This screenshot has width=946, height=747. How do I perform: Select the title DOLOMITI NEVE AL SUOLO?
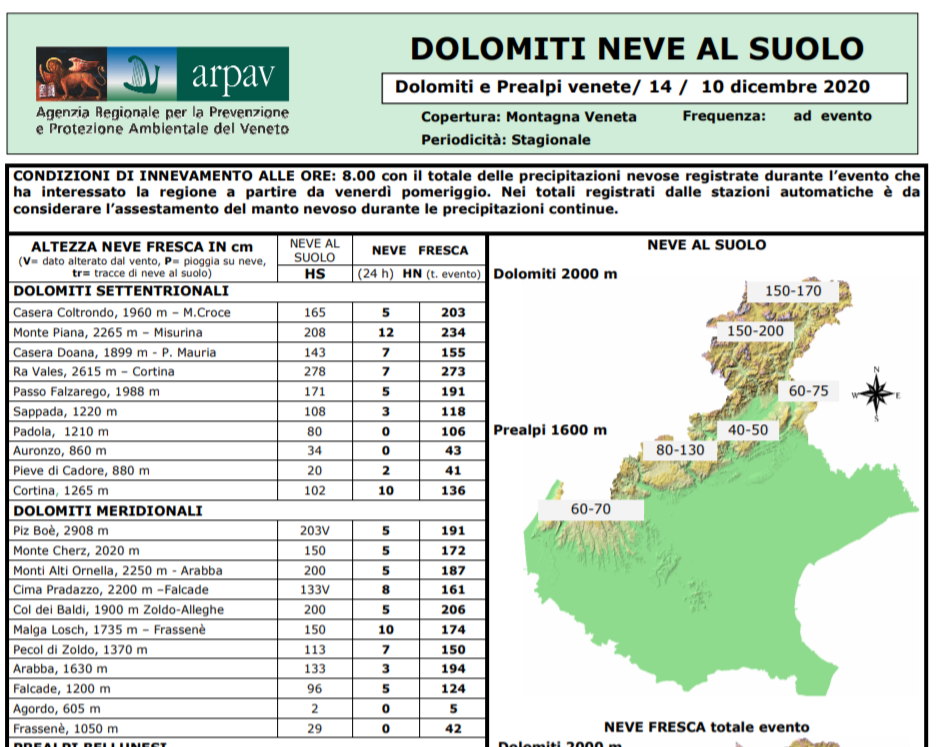[637, 49]
